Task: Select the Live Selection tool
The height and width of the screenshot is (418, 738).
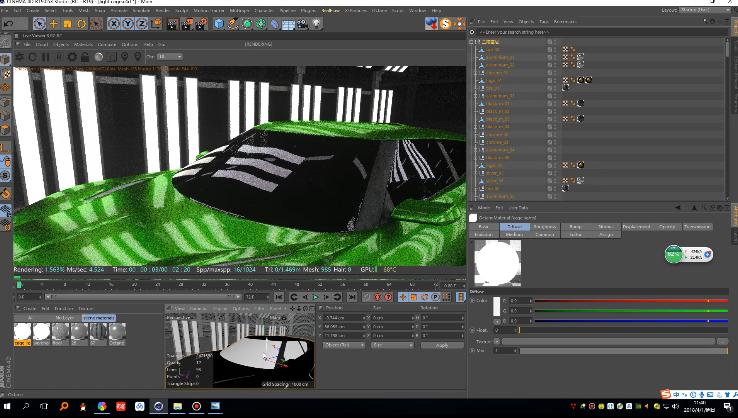Action: click(40, 24)
